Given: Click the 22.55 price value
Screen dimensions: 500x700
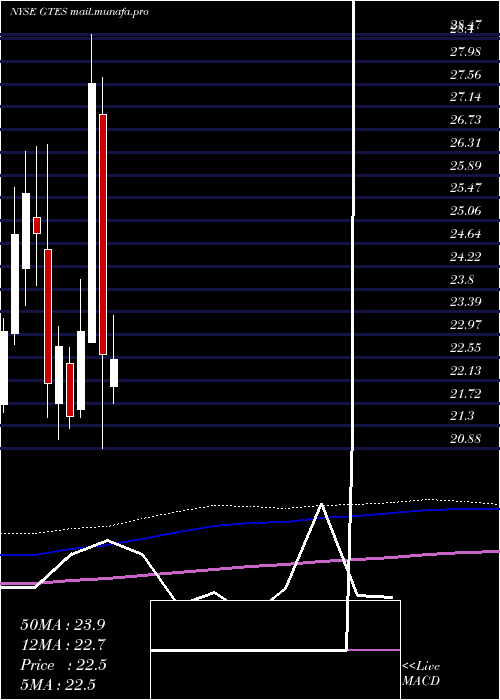Looking at the screenshot, I should tap(466, 347).
